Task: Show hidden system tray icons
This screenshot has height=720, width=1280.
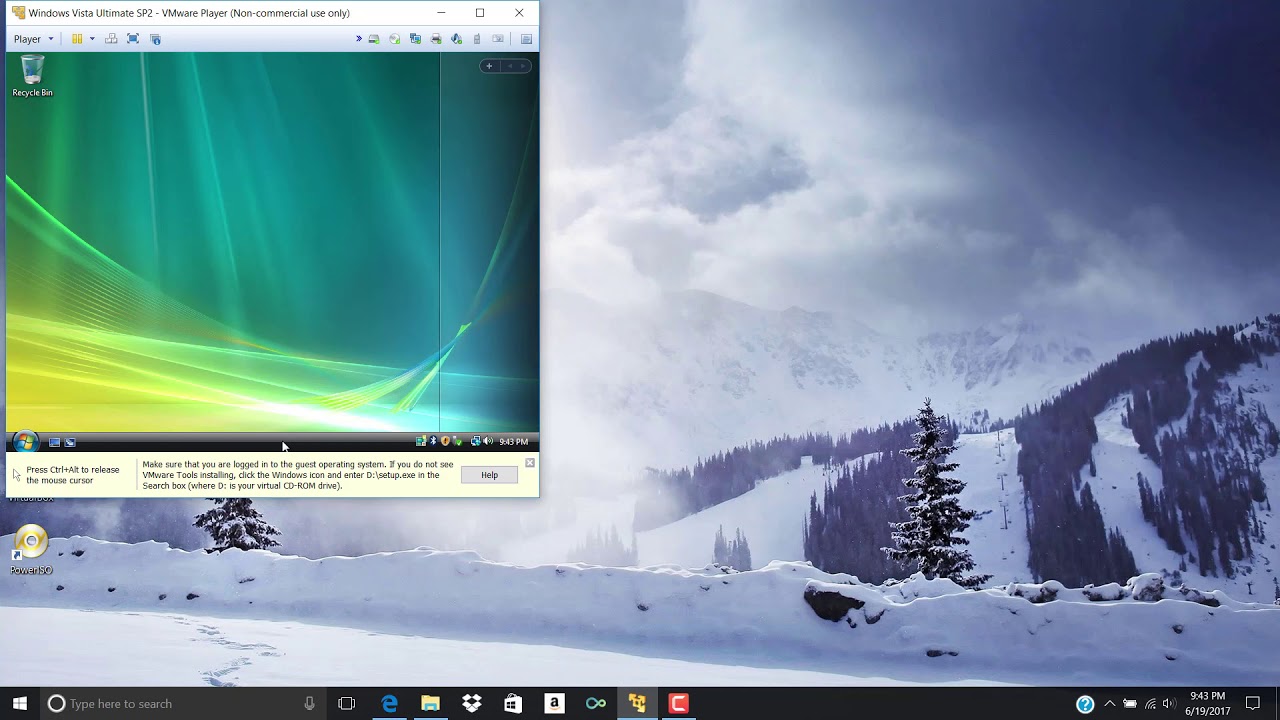Action: tap(1109, 704)
